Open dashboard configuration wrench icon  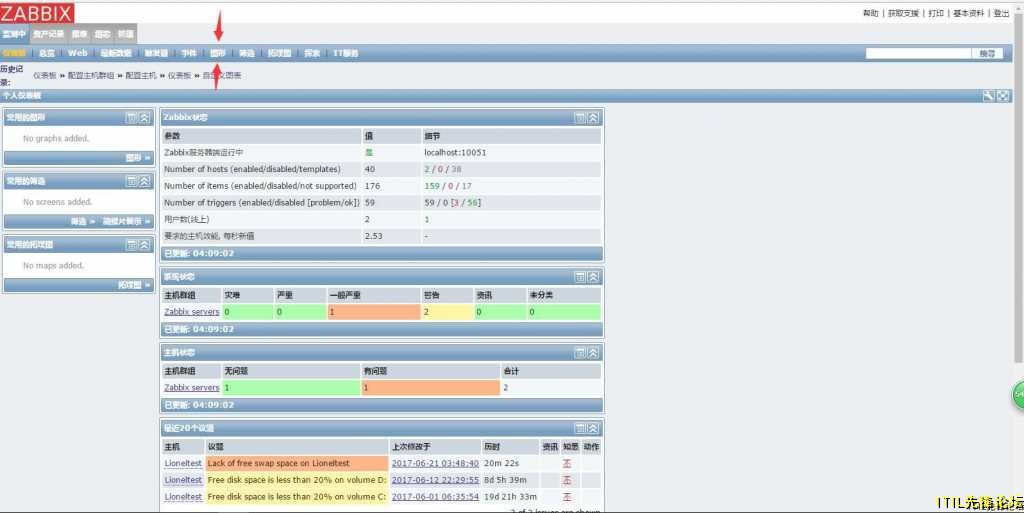pyautogui.click(x=989, y=96)
